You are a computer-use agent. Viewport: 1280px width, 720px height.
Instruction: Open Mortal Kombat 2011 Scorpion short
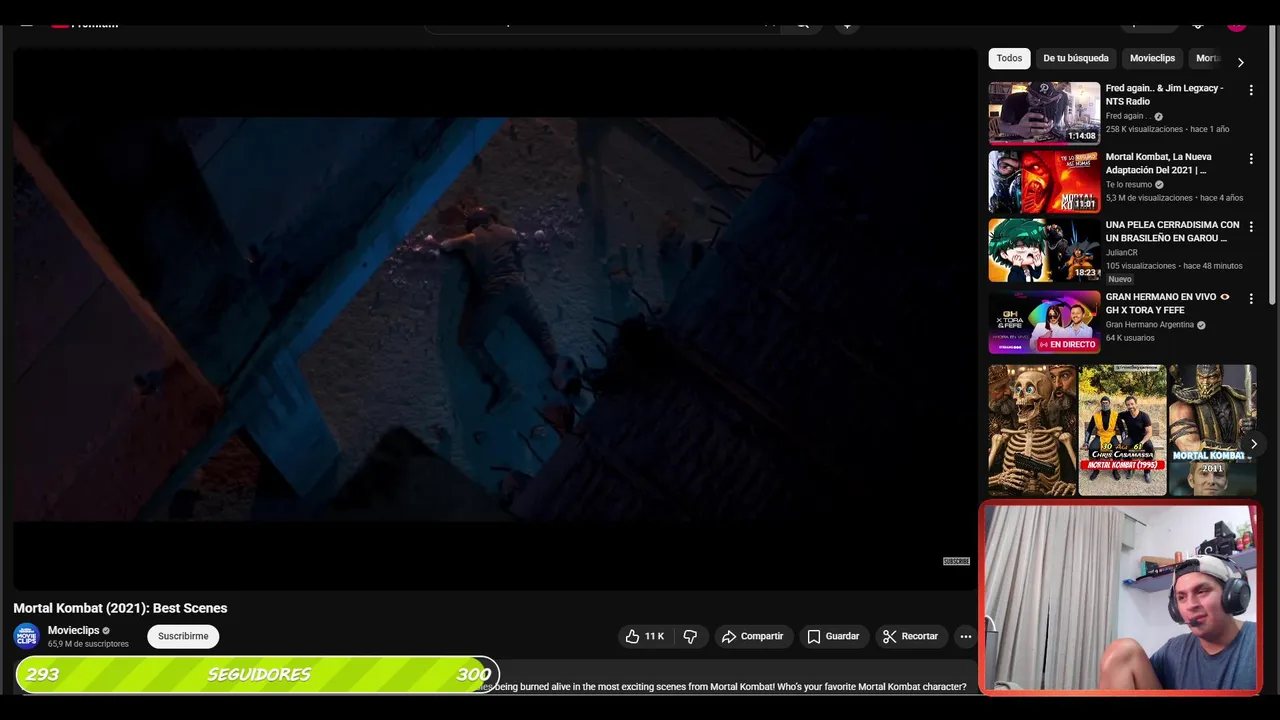point(1212,430)
